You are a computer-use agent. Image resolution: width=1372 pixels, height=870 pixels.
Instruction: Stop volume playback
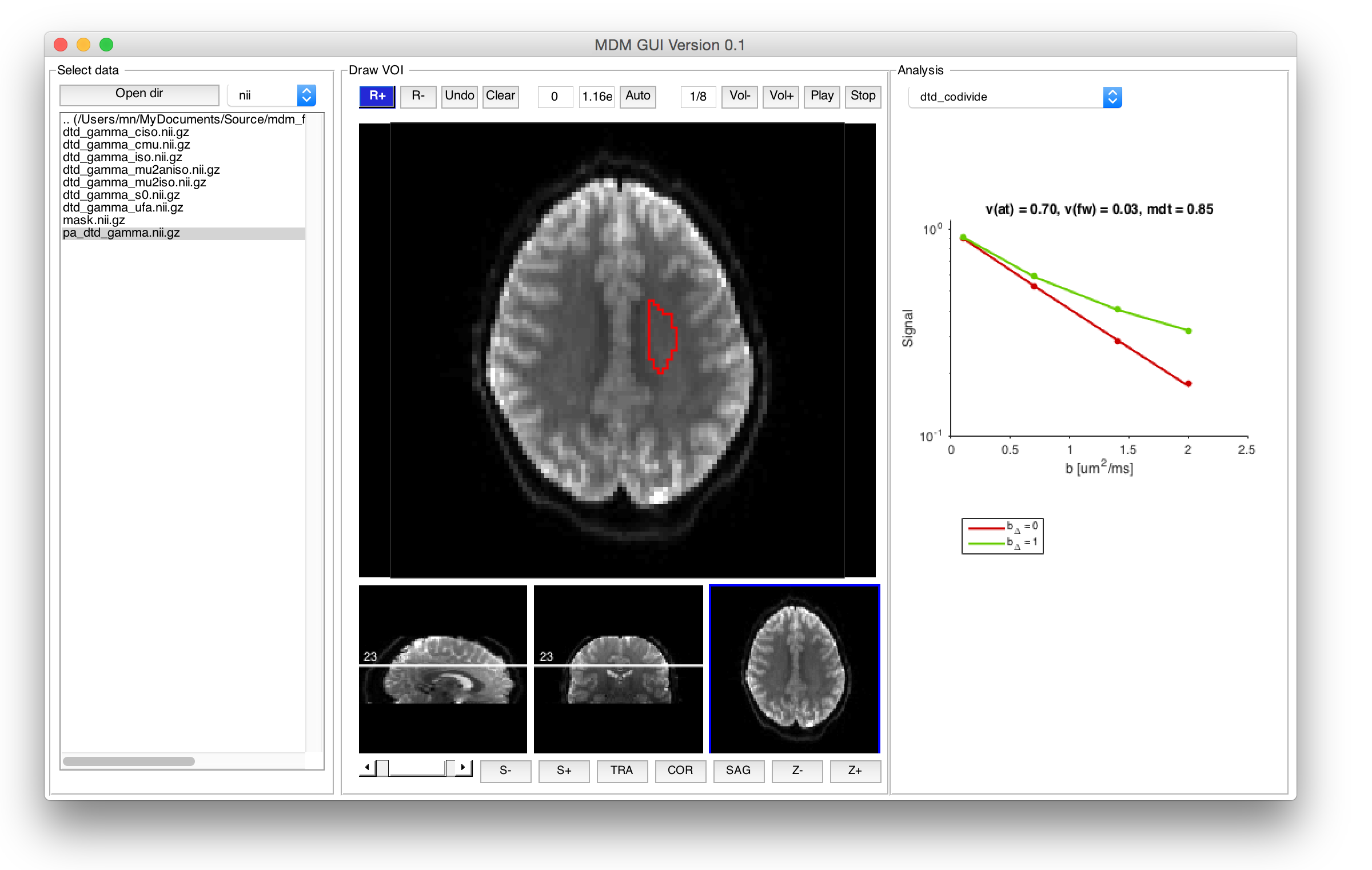(x=862, y=96)
